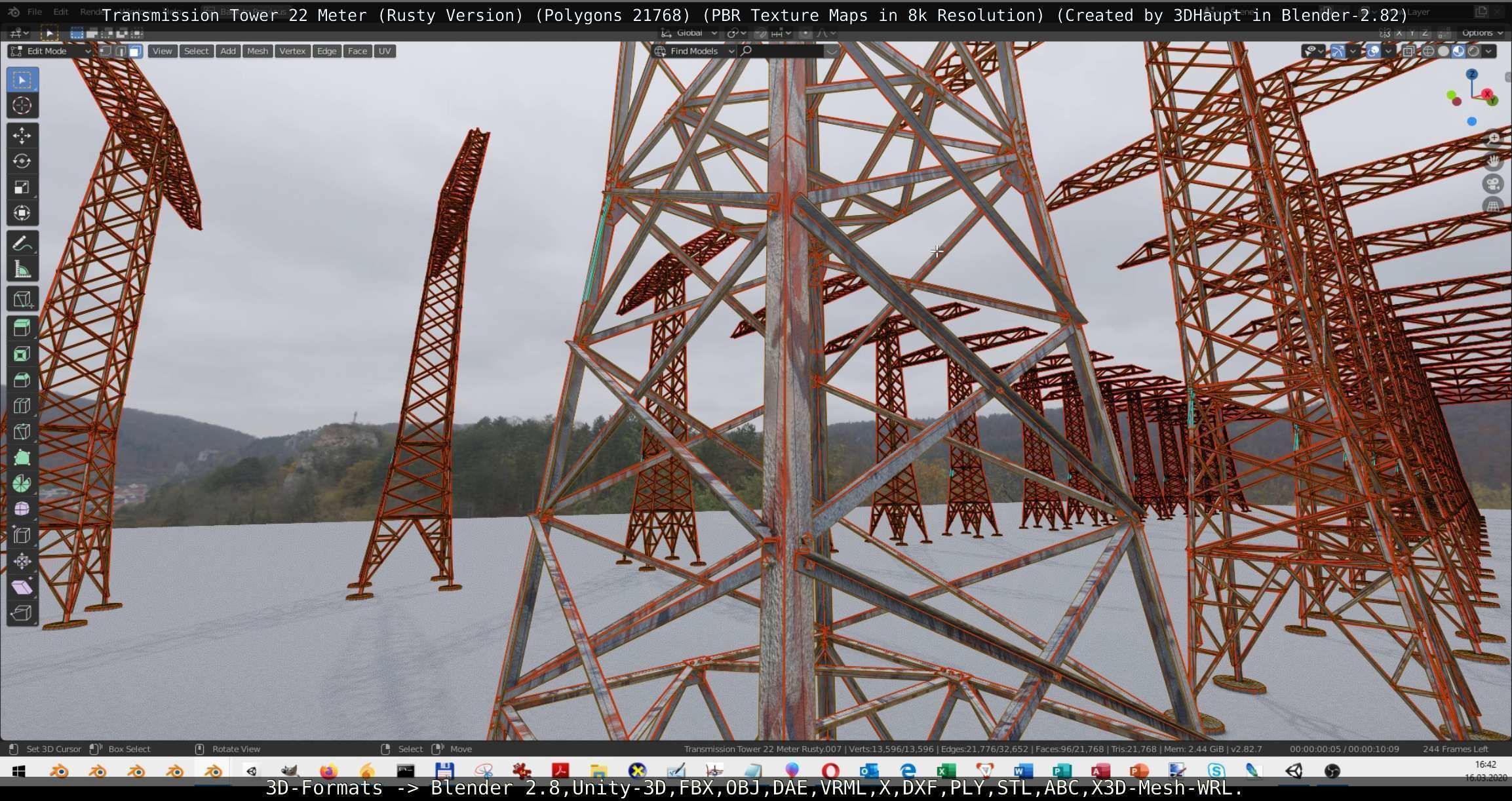
Task: Choose the Rotate tool
Action: pos(22,161)
